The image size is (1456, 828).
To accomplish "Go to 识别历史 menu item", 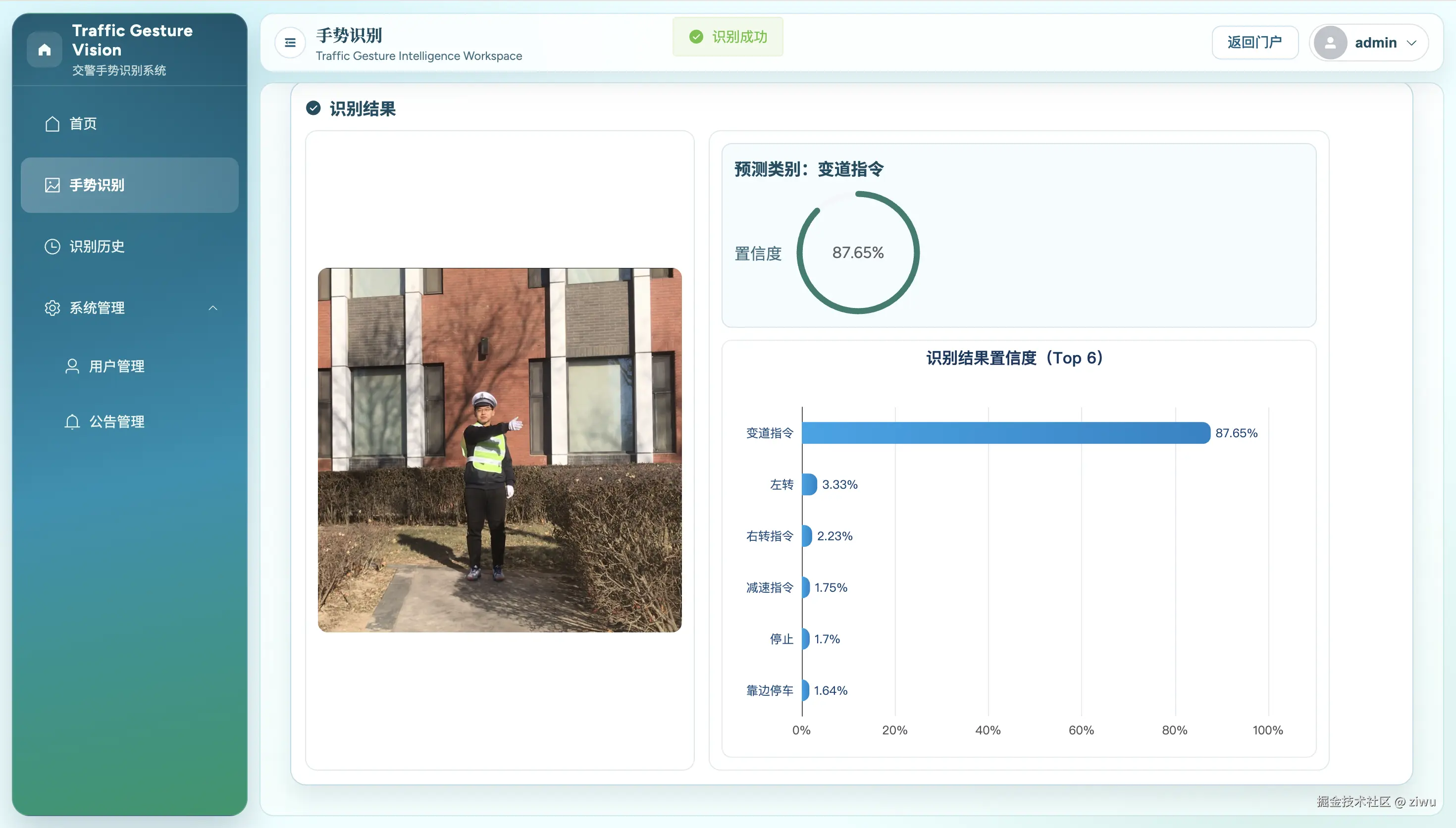I will (x=97, y=247).
